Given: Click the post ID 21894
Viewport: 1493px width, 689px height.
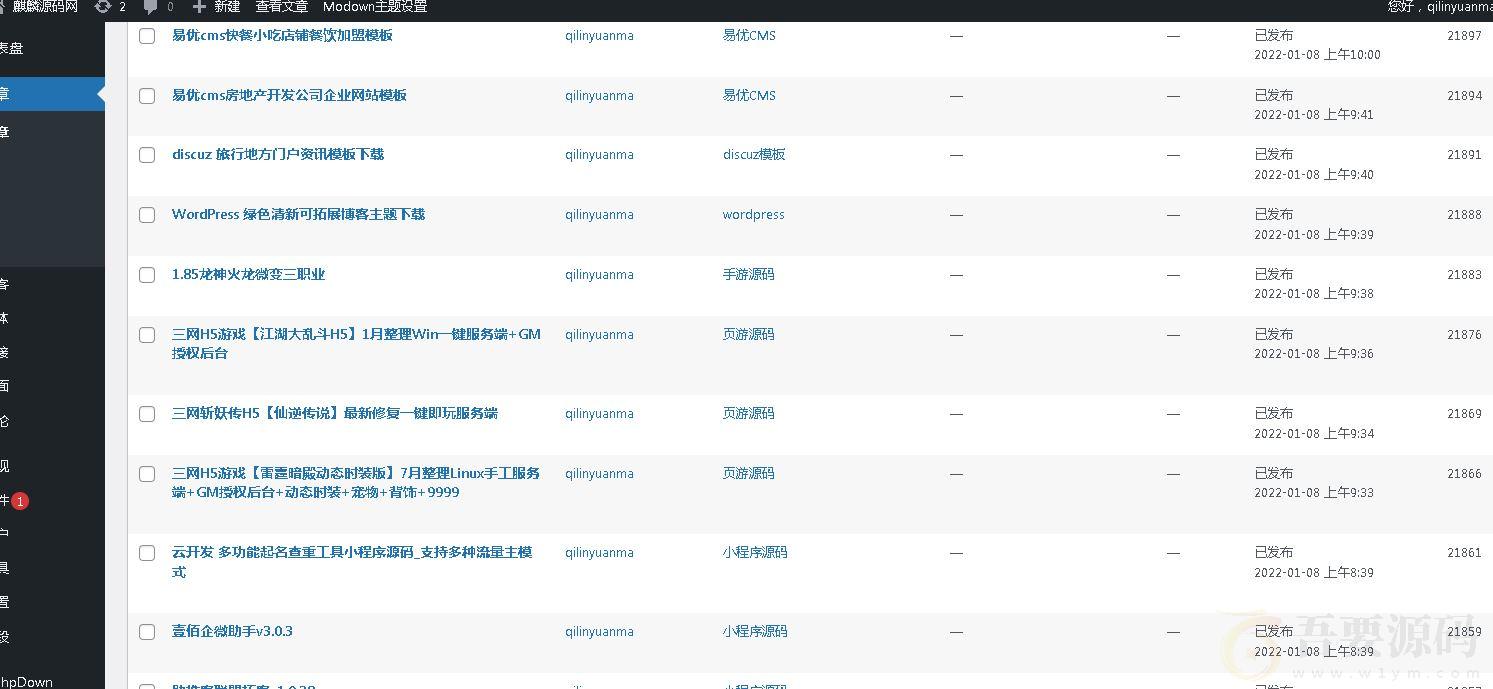Looking at the screenshot, I should 1464,95.
